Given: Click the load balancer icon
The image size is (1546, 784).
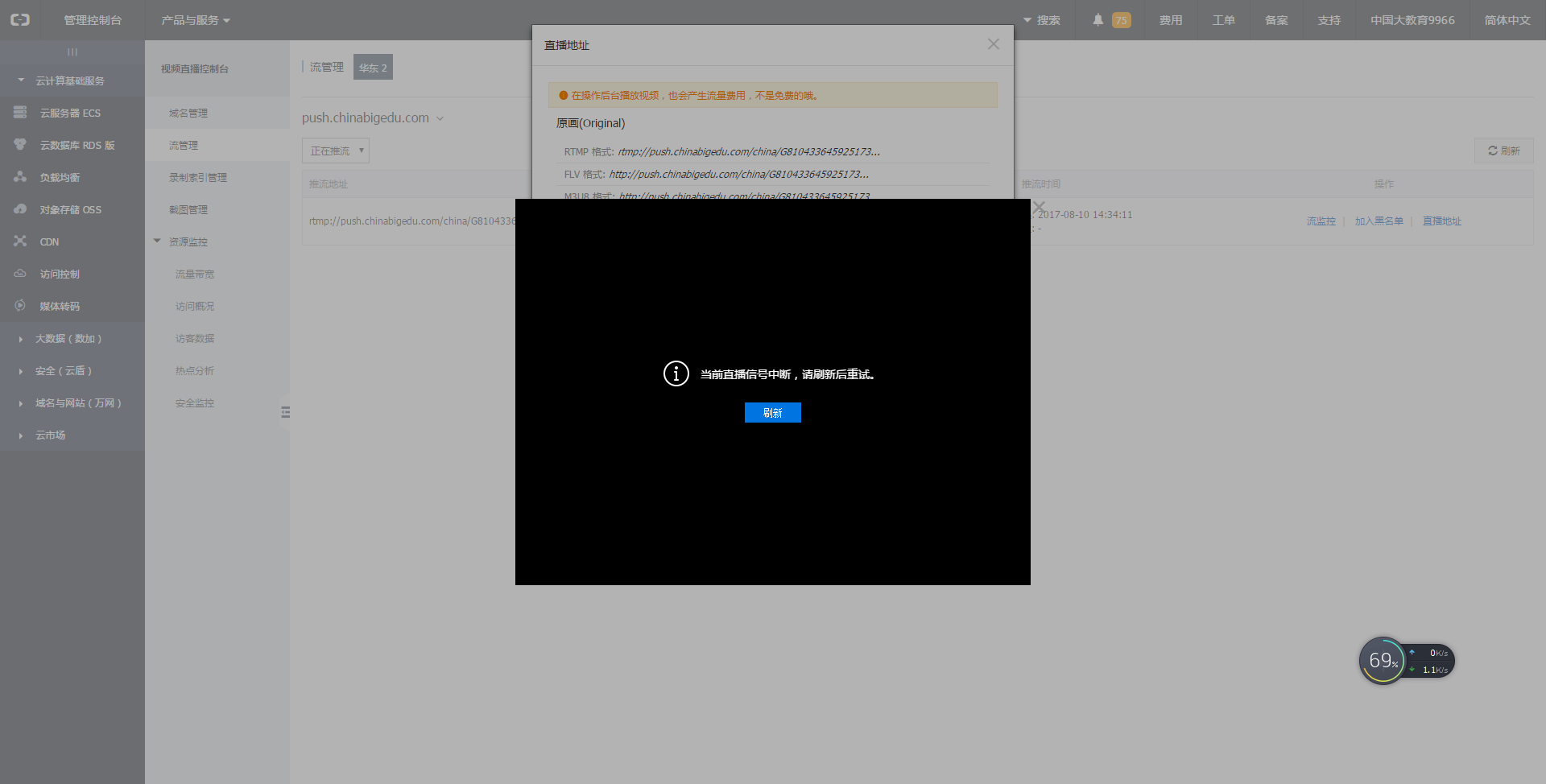Looking at the screenshot, I should (20, 177).
